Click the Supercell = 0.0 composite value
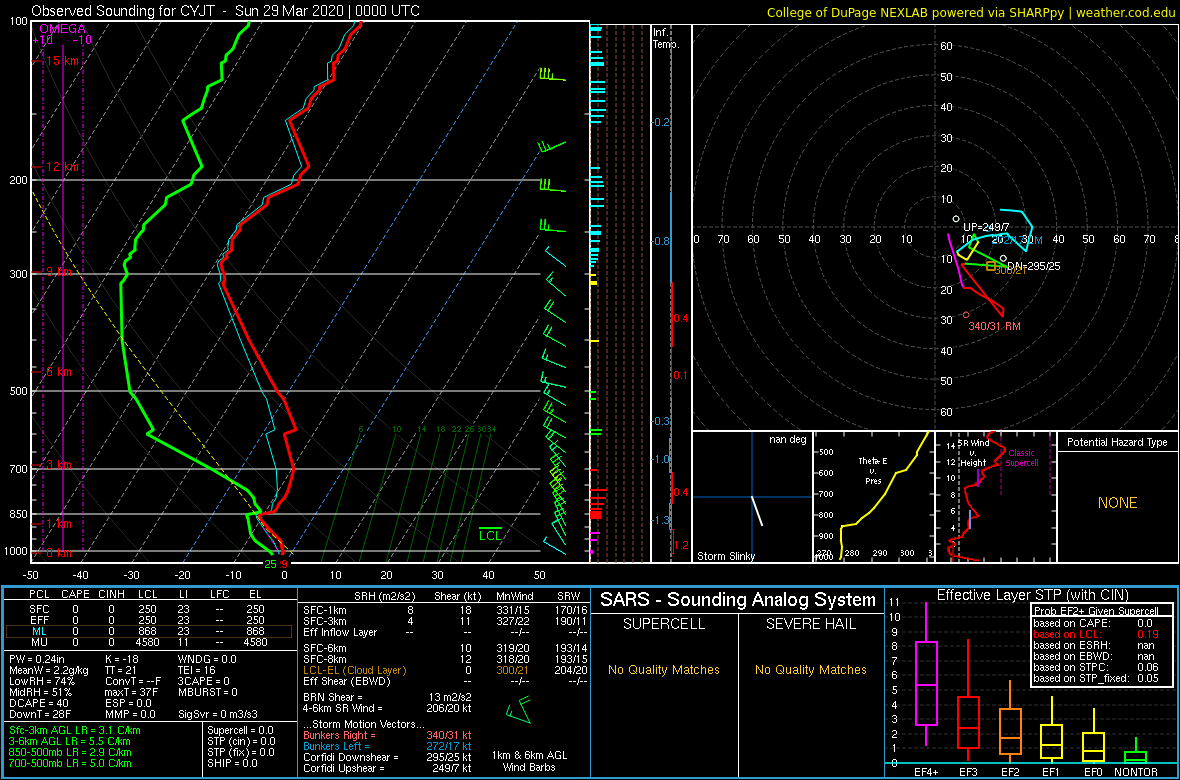1180x780 pixels. click(240, 731)
